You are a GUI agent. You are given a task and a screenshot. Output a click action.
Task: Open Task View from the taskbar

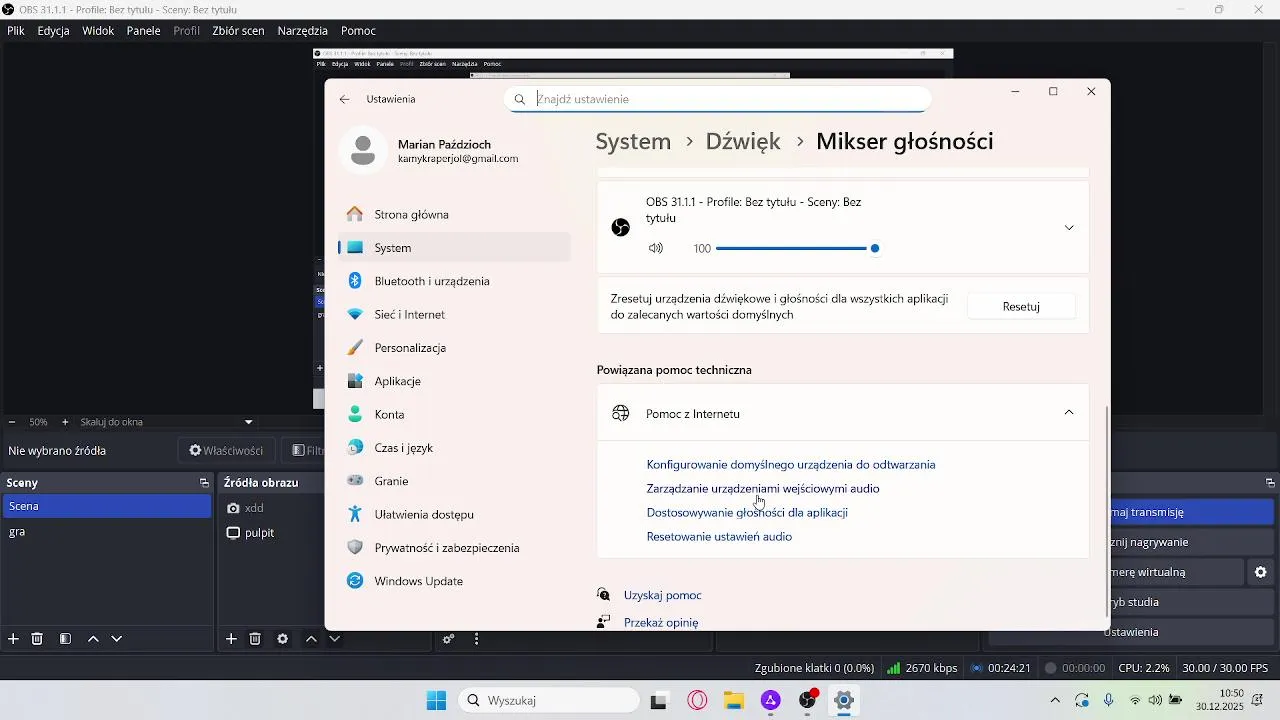point(659,701)
